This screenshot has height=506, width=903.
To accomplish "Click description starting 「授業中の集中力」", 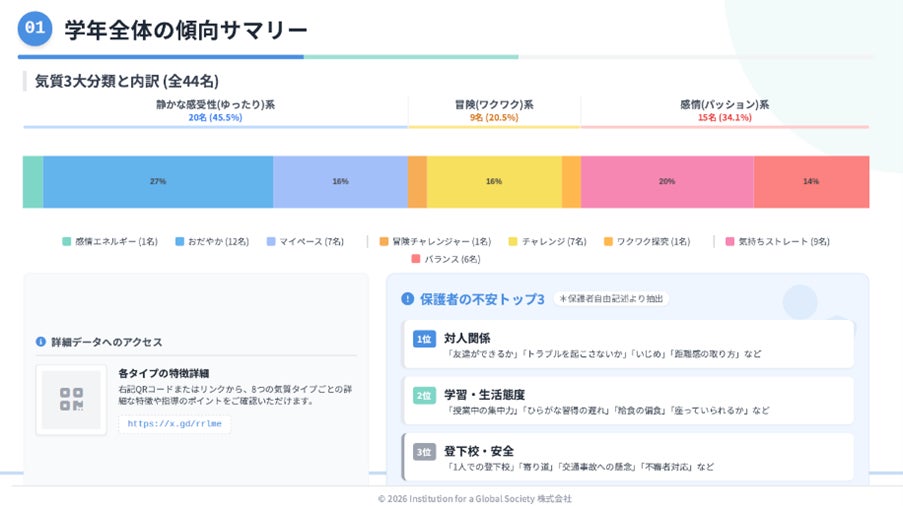I will [x=608, y=410].
